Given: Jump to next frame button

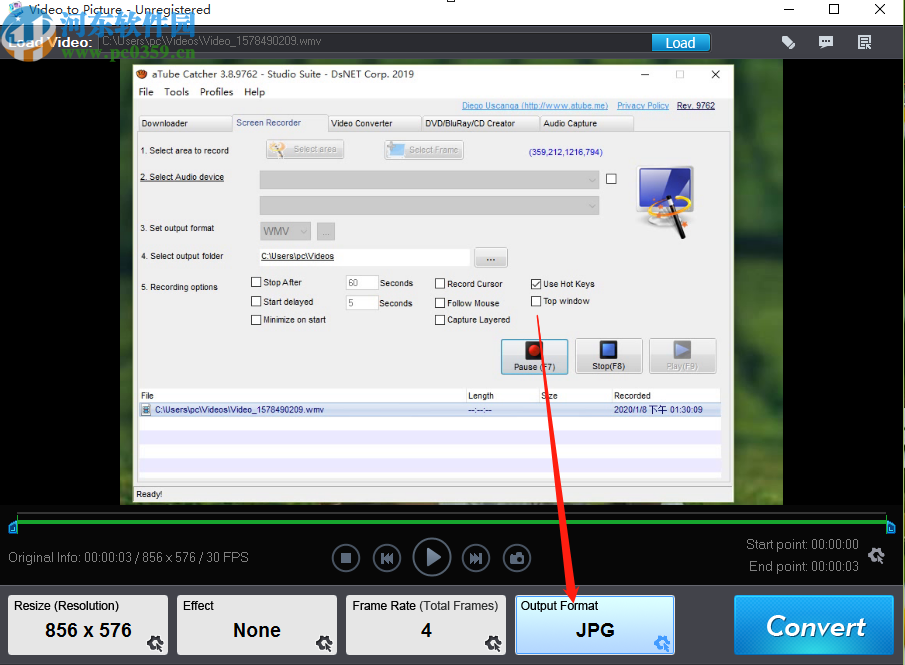Looking at the screenshot, I should (x=476, y=558).
